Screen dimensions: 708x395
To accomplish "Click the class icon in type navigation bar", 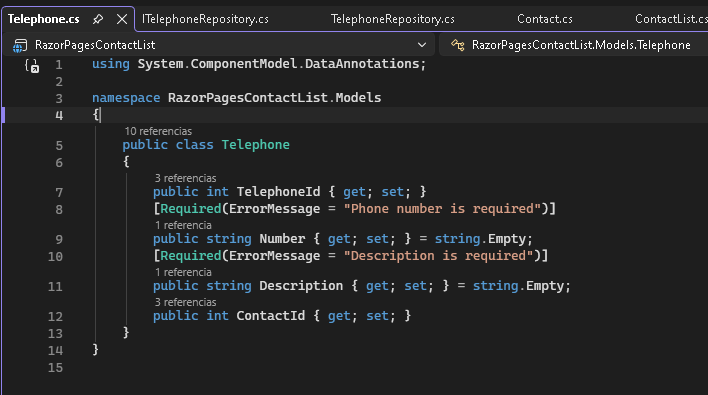I will [457, 45].
